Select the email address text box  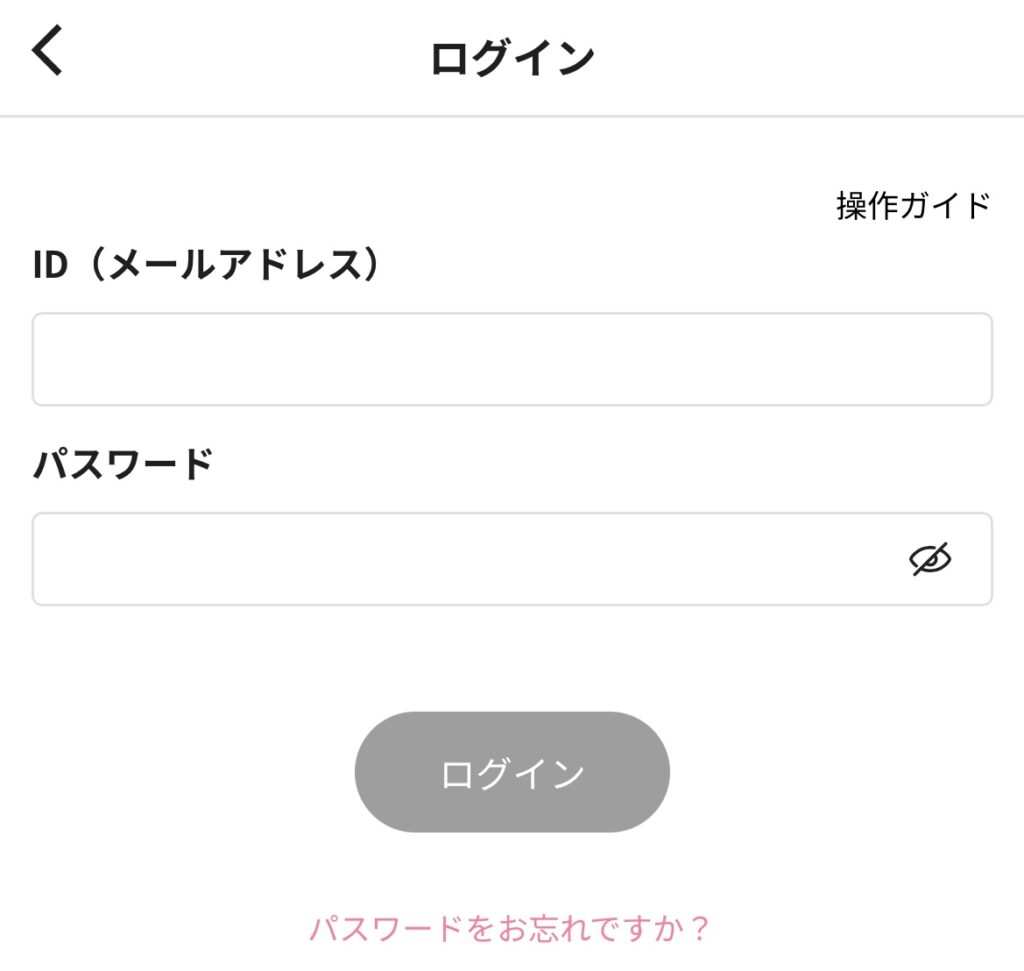tap(512, 359)
